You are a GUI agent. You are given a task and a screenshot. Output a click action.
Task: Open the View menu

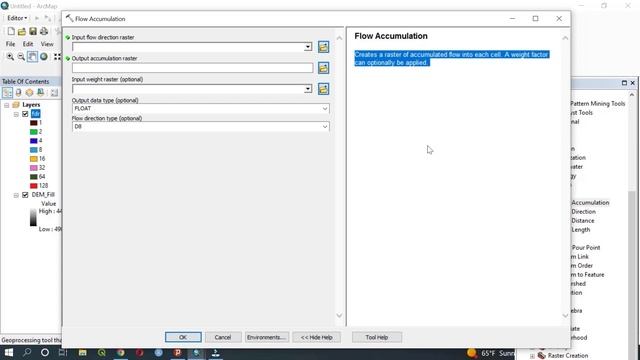[47, 44]
